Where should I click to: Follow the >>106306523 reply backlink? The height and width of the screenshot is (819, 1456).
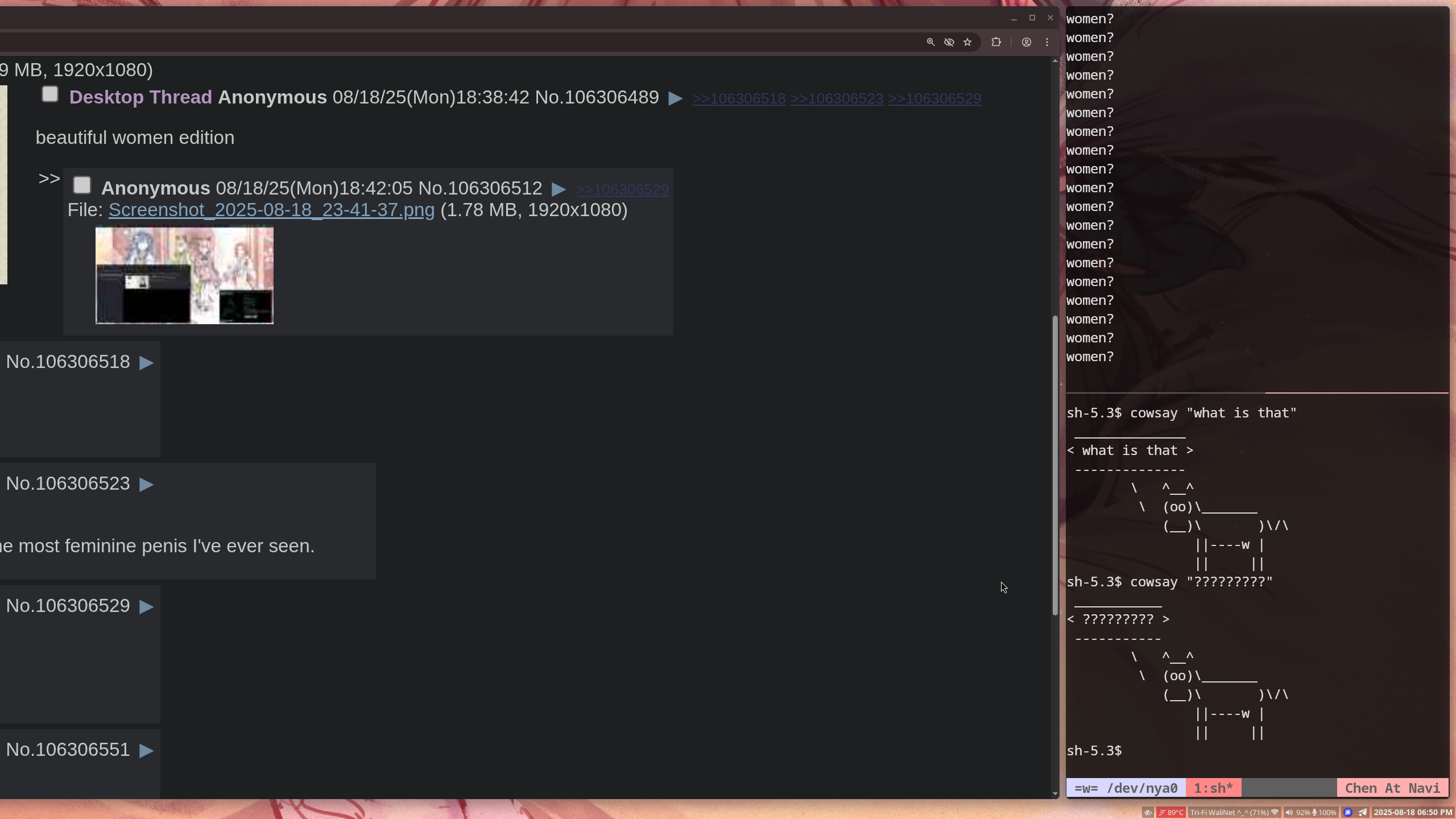[837, 98]
